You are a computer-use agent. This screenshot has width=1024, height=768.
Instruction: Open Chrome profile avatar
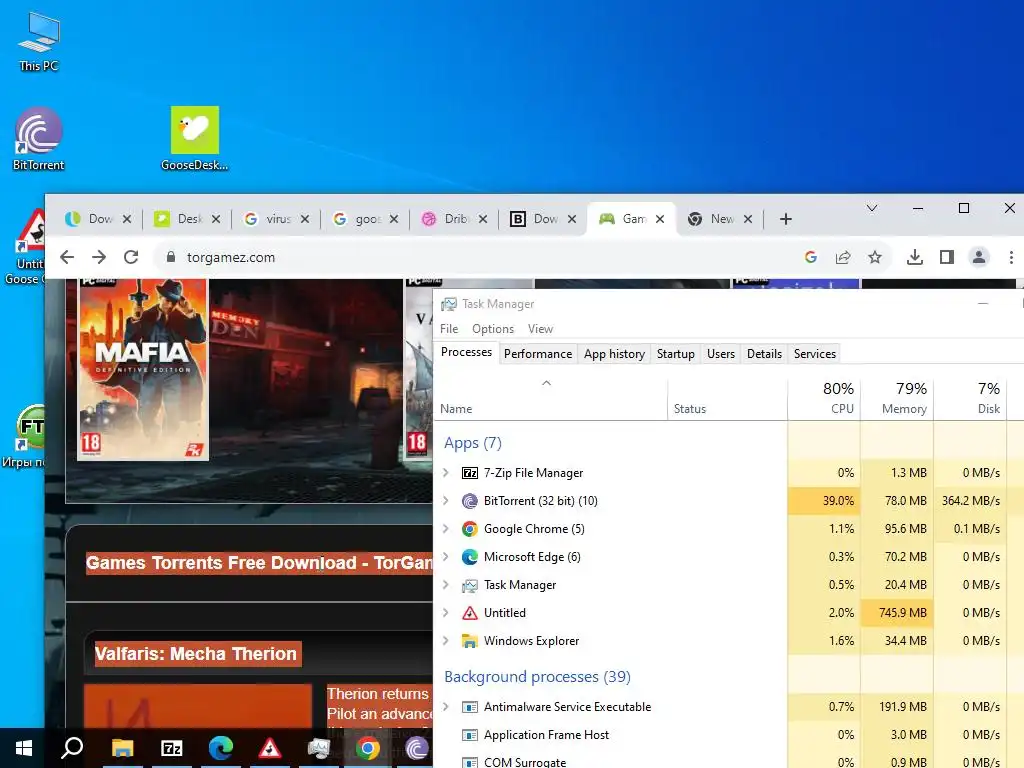[979, 257]
